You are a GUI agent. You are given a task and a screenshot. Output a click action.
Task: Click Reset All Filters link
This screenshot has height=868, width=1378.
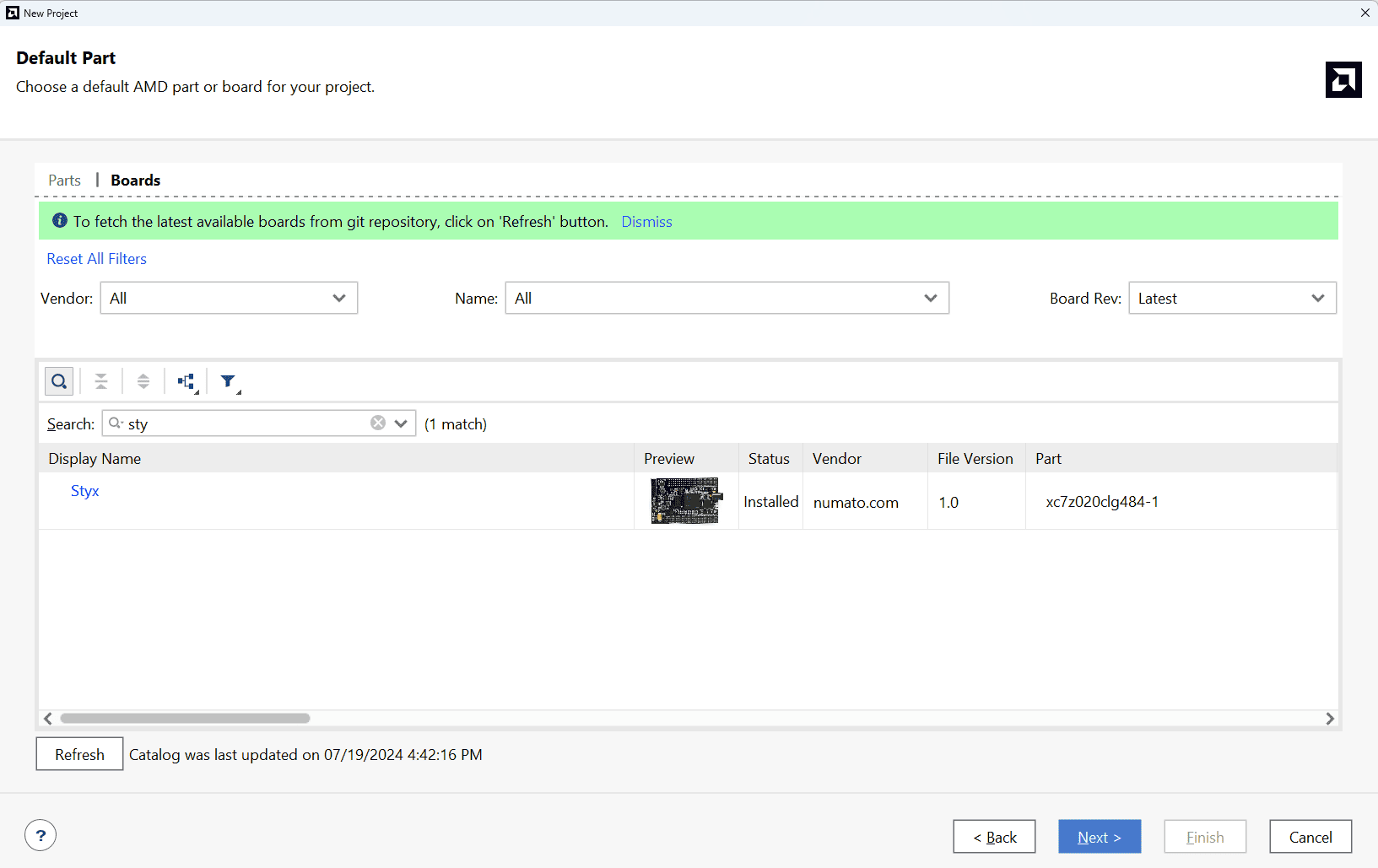pyautogui.click(x=96, y=259)
